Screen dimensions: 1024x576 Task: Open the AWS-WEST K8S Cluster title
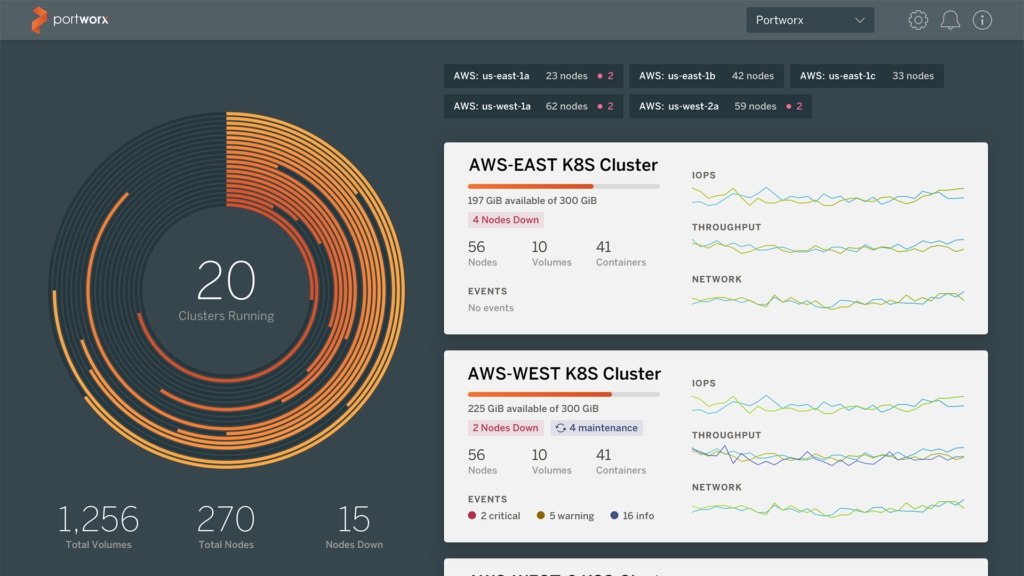tap(564, 374)
